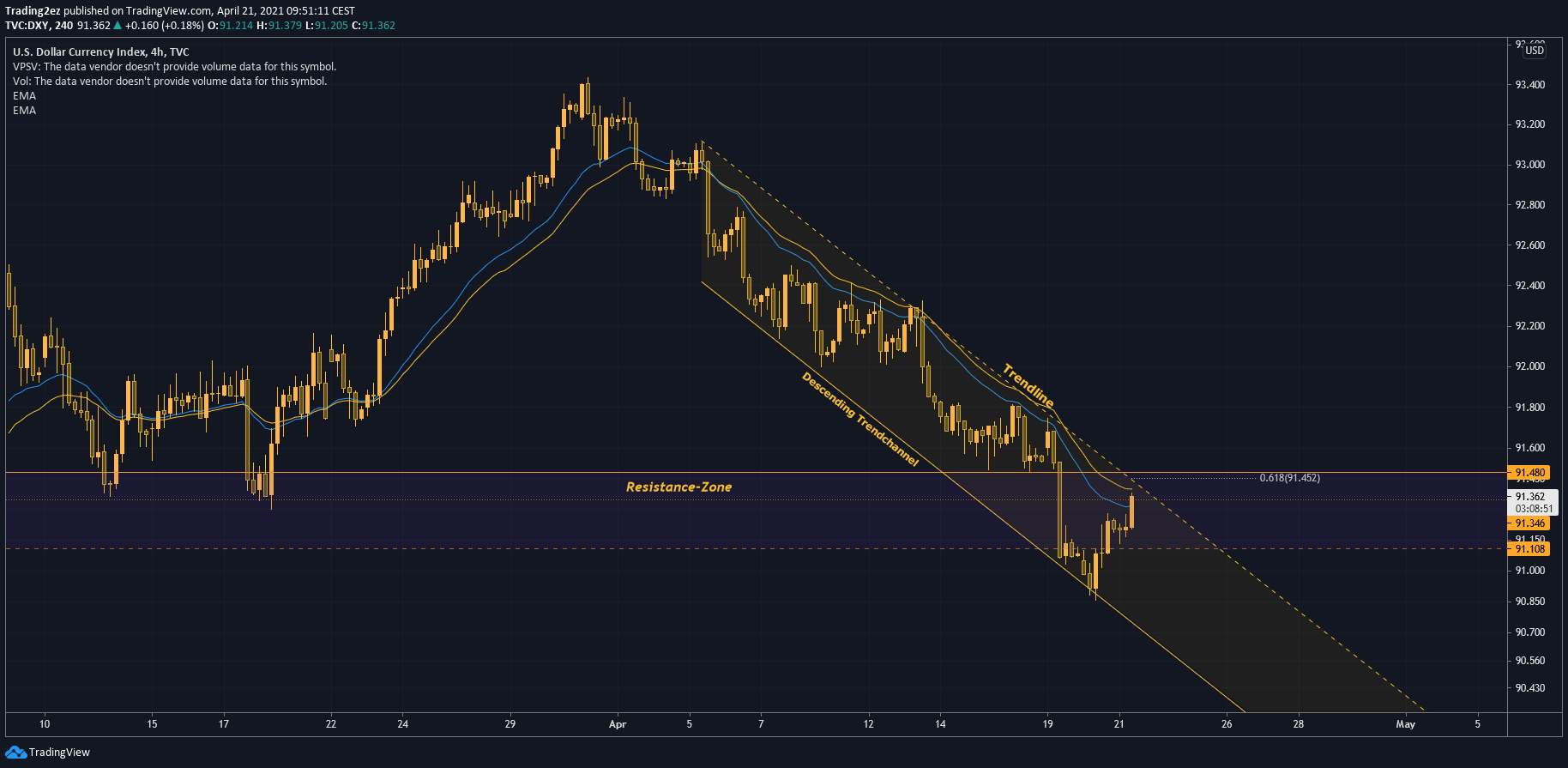This screenshot has width=1568, height=768.
Task: Click the 93.400 price axis label
Action: coord(1530,85)
